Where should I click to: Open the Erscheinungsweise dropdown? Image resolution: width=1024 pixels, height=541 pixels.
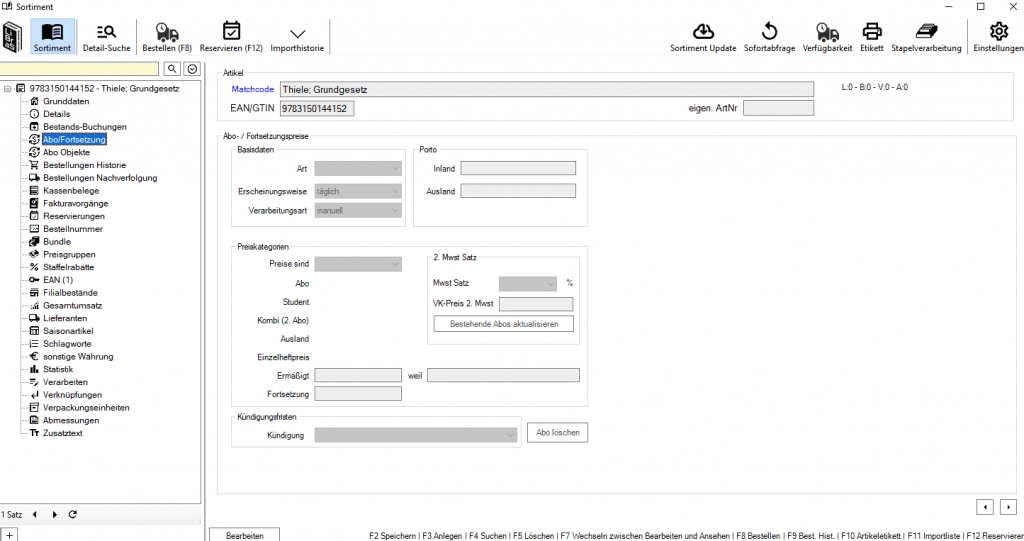358,190
